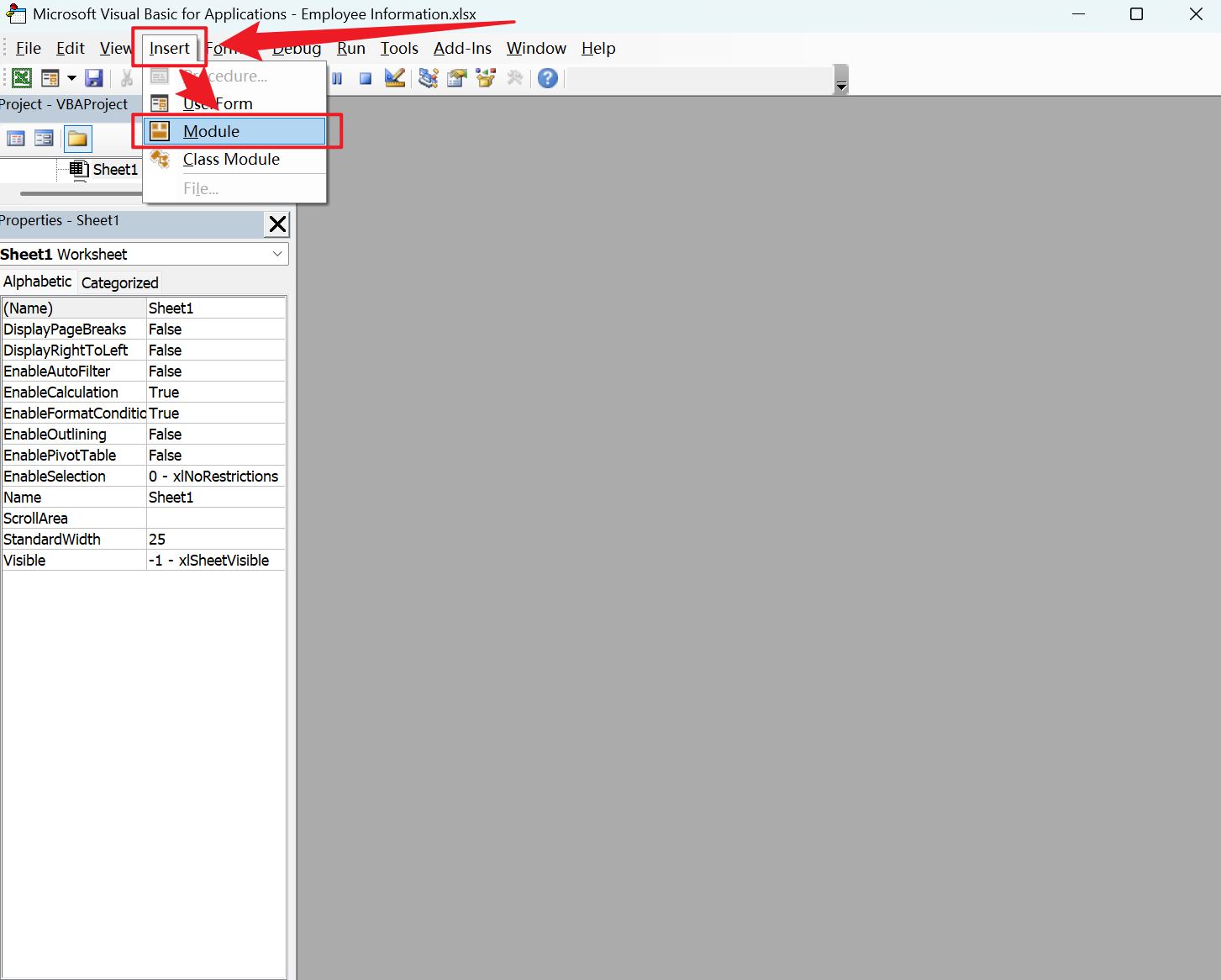Click the Microsoft VBA Help icon
The height and width of the screenshot is (980, 1221).
(x=547, y=78)
